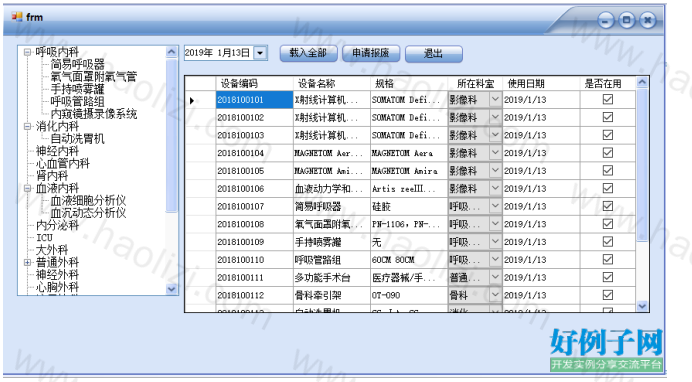
Task: Select 血沉动态分析仪 tree item
Action: (88, 213)
